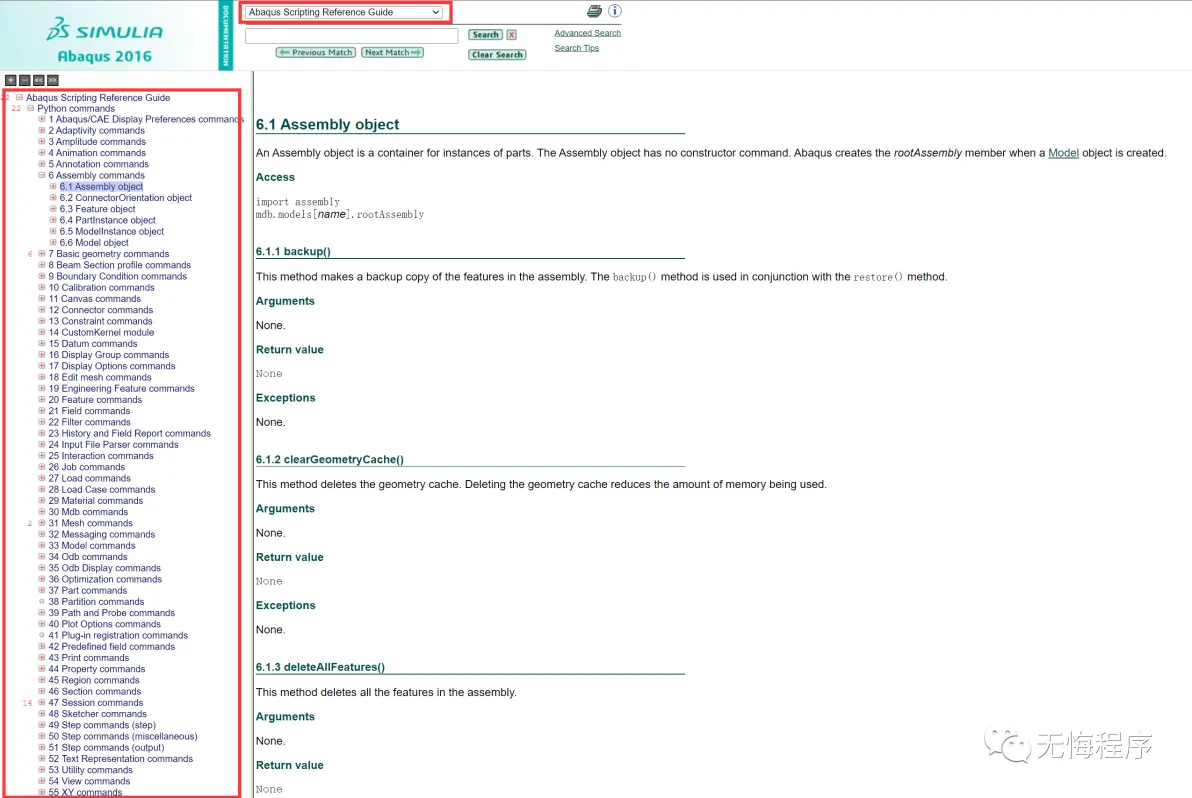Open 44 Property commands
This screenshot has width=1192, height=798.
[x=97, y=669]
